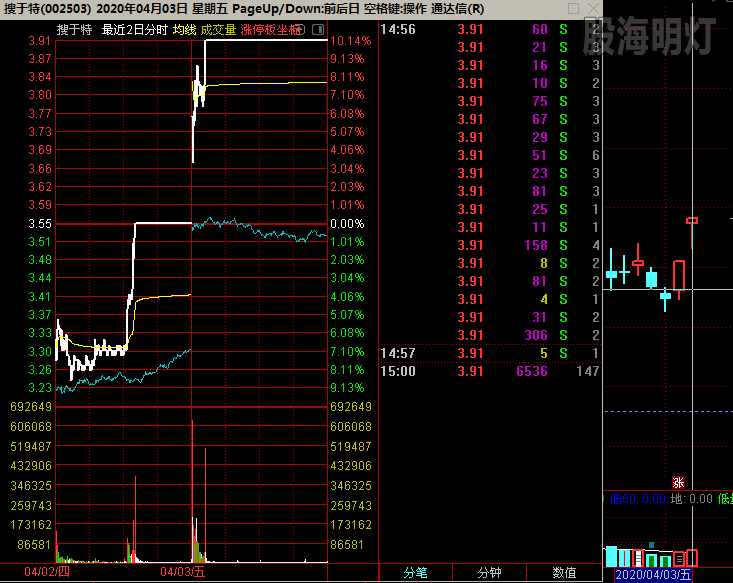
Task: Toggle the side panel icon beside 涨停板坐标
Action: pyautogui.click(x=318, y=29)
